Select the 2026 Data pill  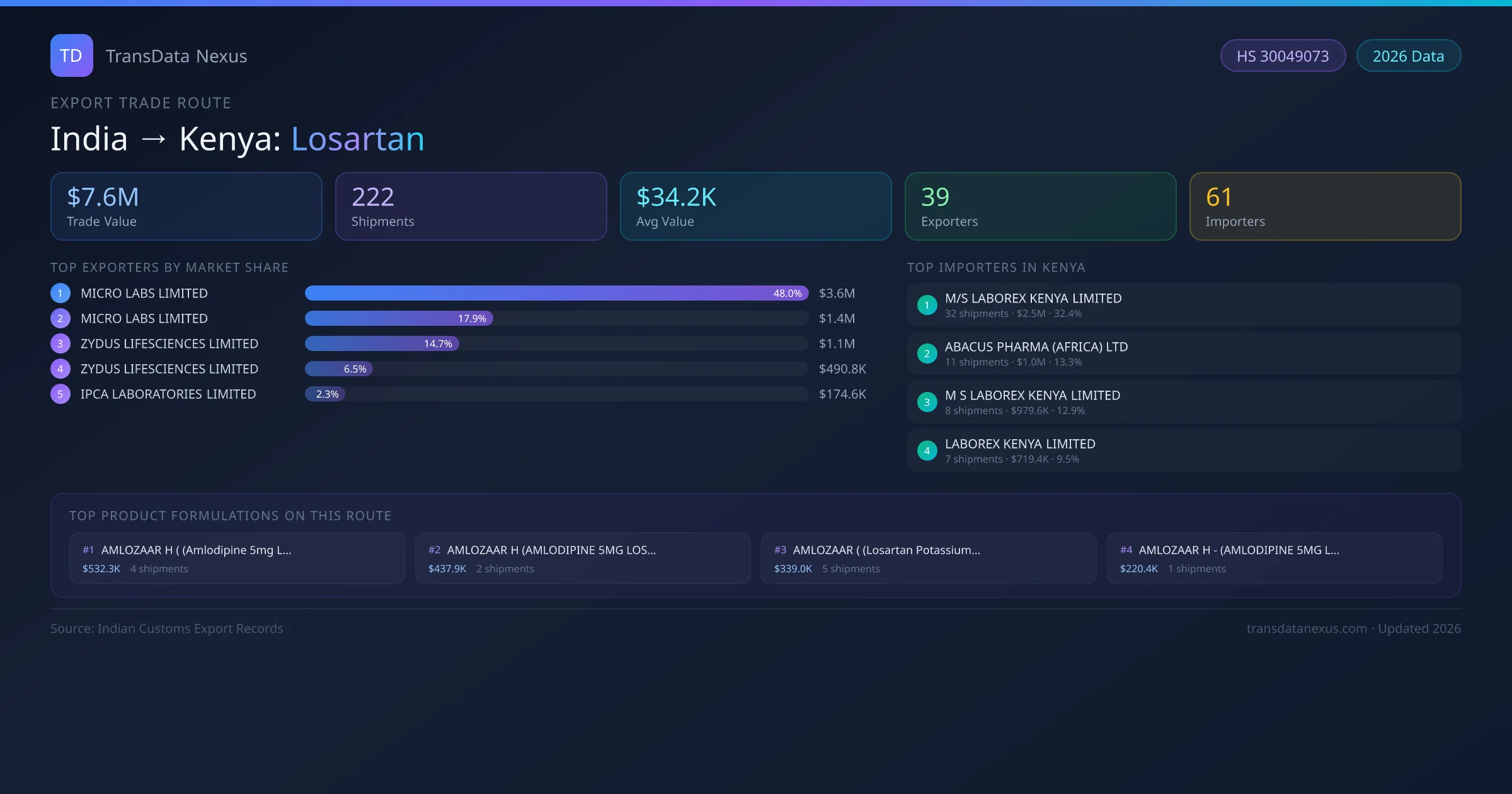[x=1408, y=56]
